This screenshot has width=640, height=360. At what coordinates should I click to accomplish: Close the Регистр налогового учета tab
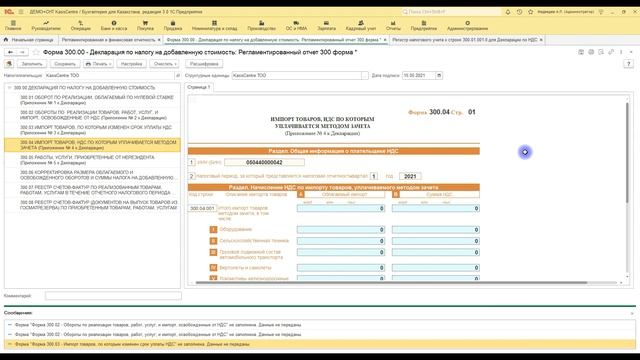click(541, 40)
